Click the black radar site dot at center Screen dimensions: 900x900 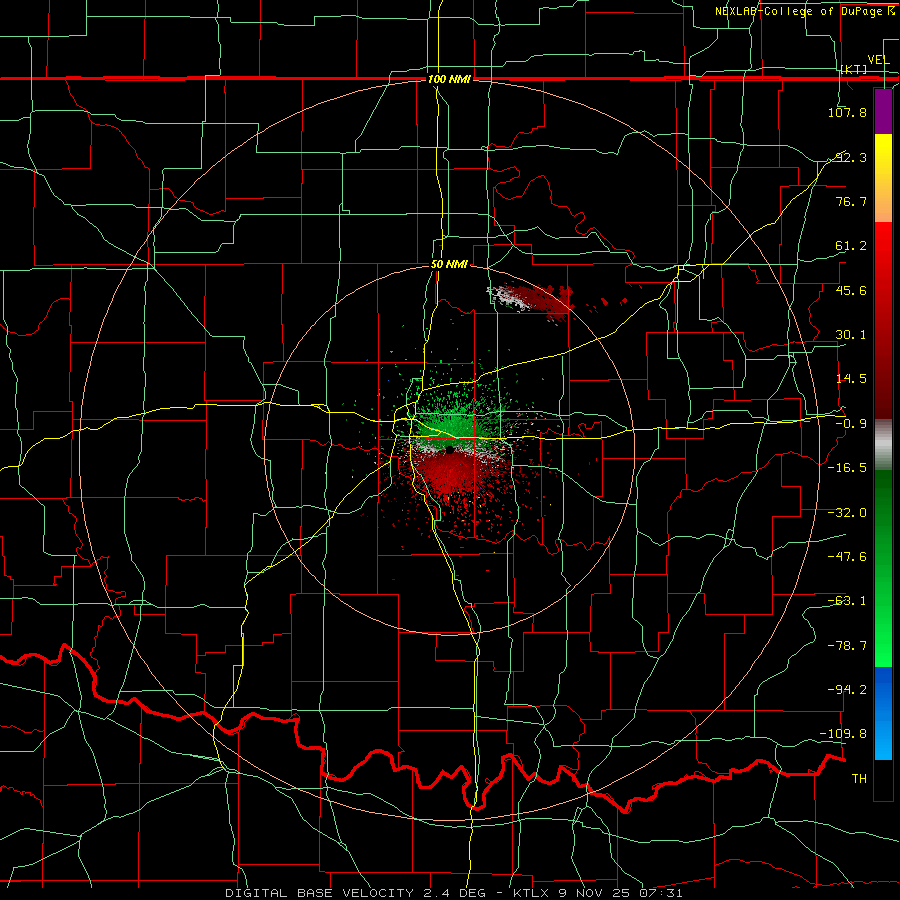449,450
